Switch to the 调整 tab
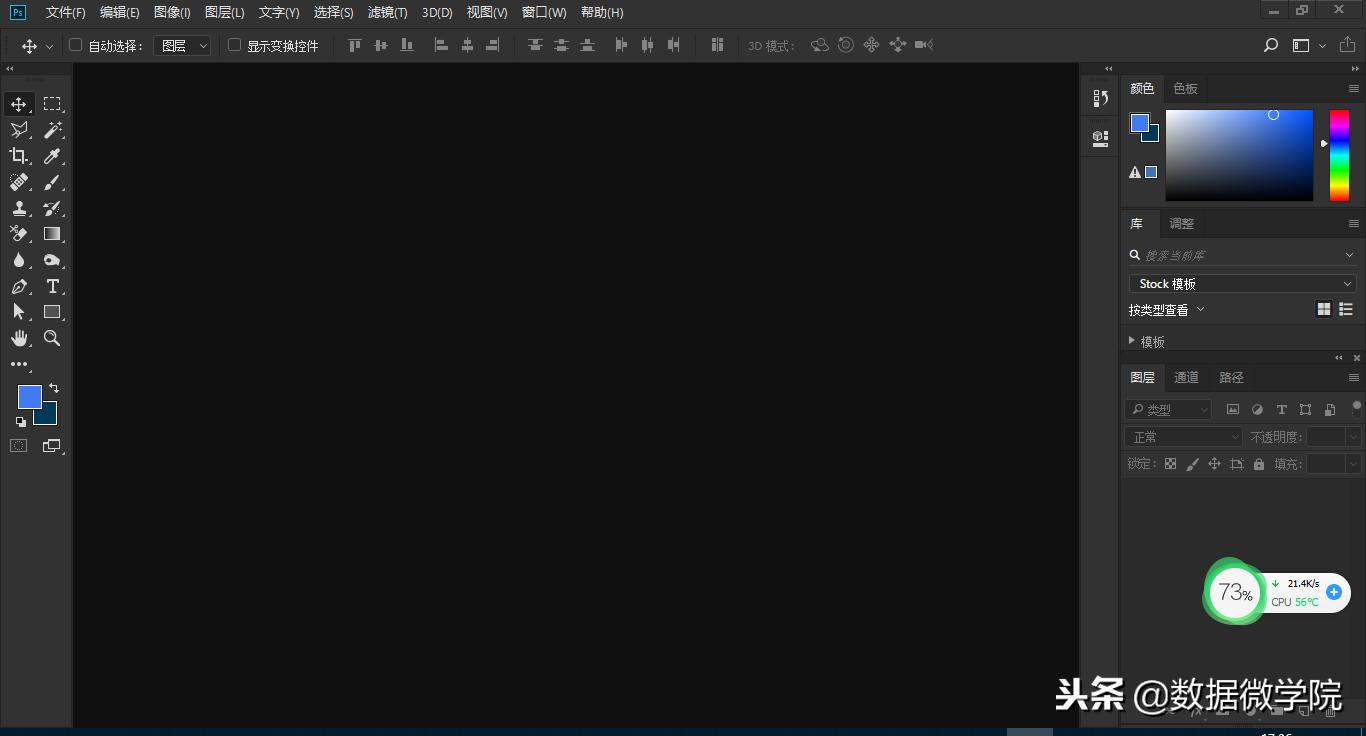Viewport: 1366px width, 736px height. tap(1181, 223)
